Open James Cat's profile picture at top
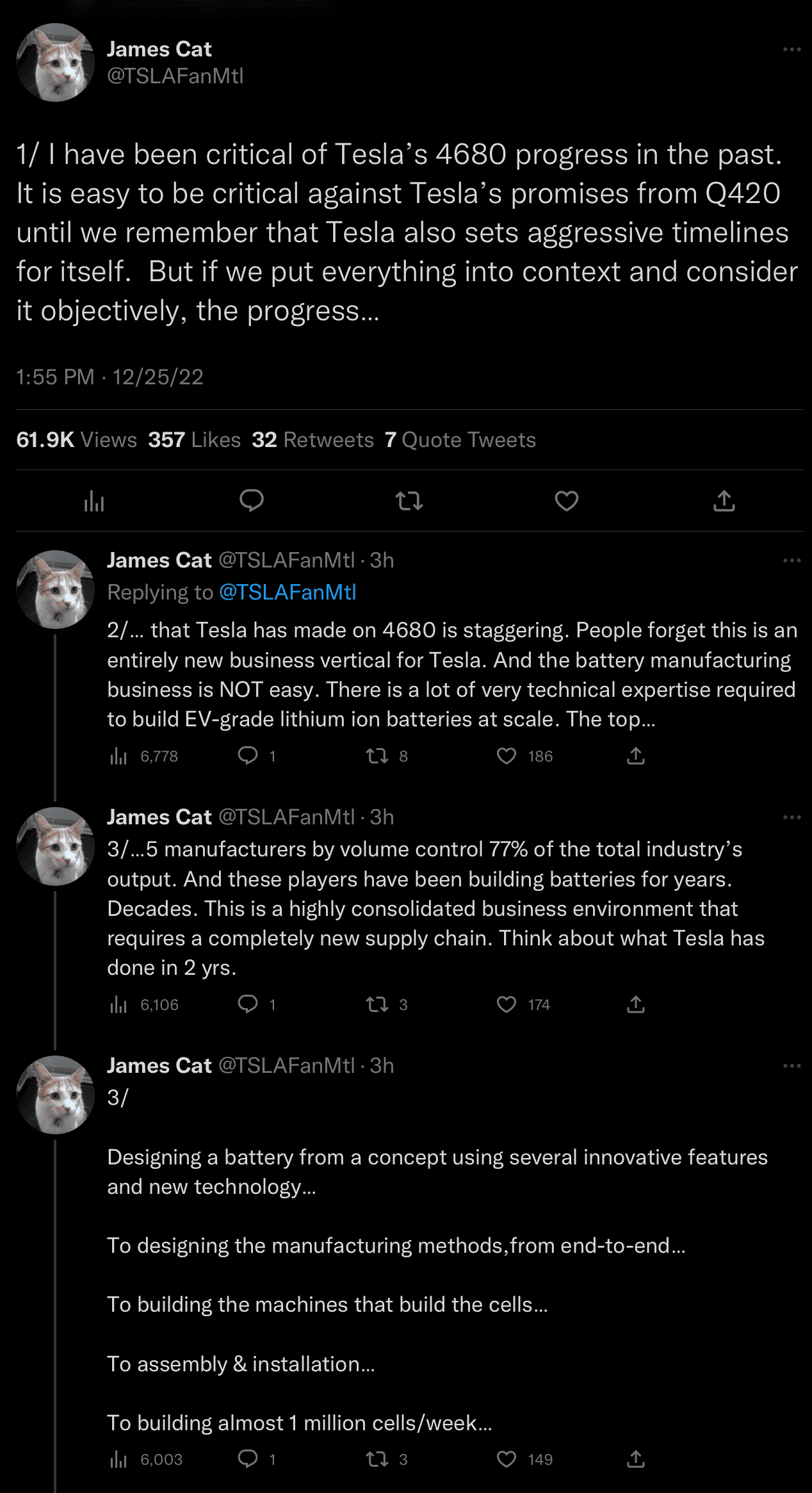 click(x=56, y=63)
